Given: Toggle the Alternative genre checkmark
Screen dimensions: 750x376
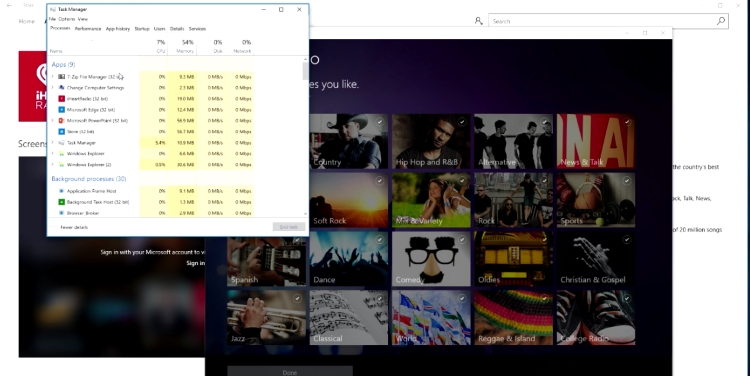Looking at the screenshot, I should [x=544, y=122].
